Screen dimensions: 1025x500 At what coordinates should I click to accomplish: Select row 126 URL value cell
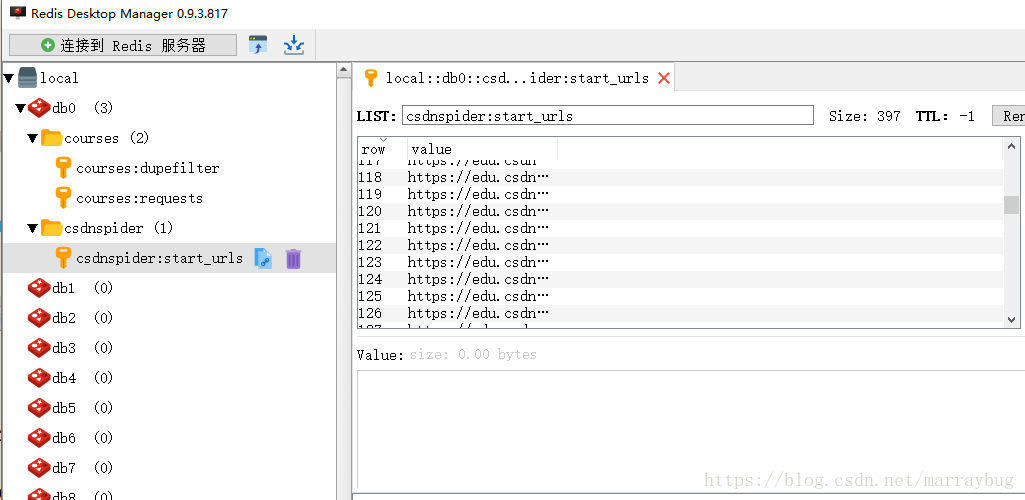478,313
